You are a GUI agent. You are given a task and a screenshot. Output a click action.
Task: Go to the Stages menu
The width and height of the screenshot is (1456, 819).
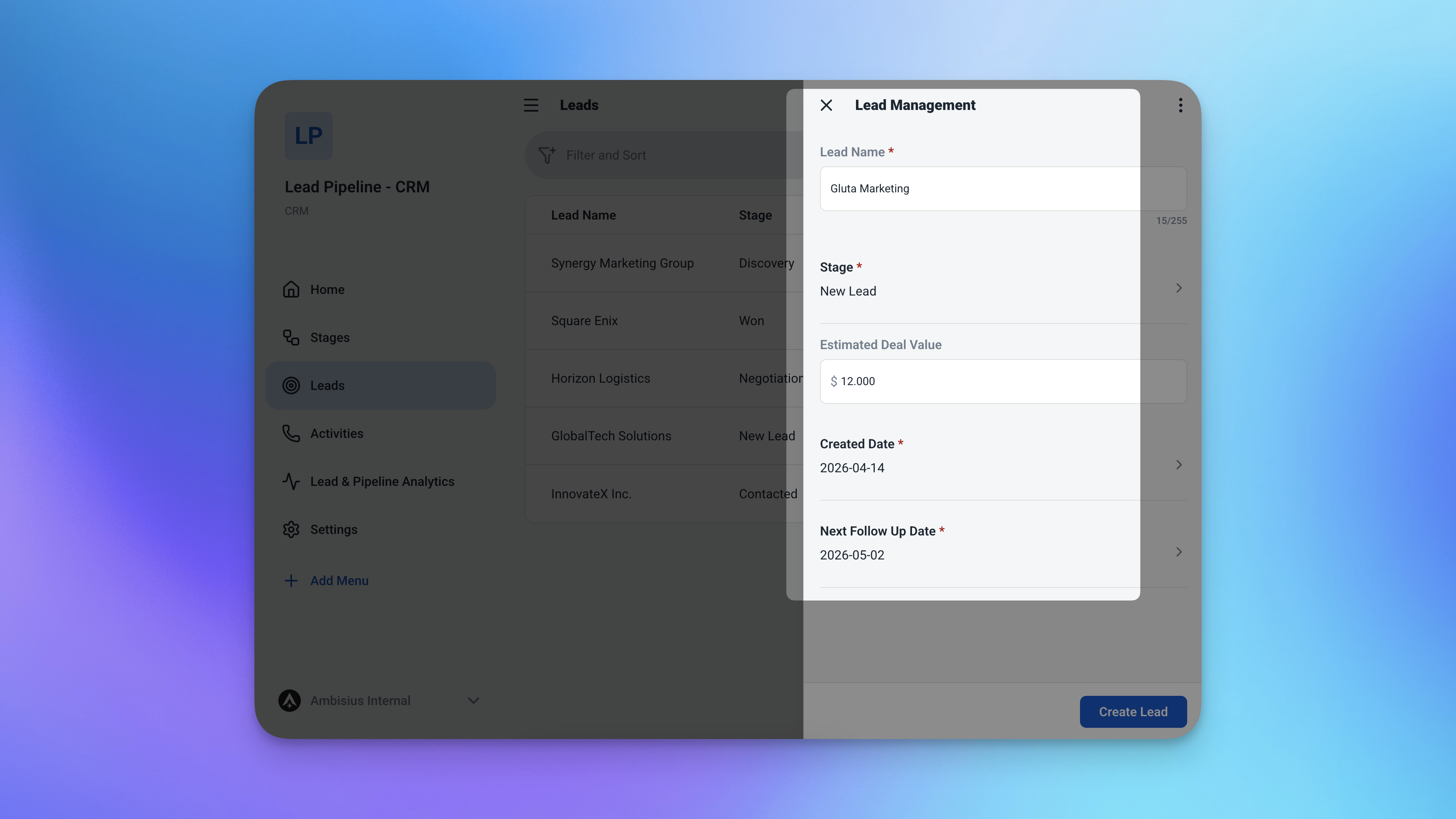pyautogui.click(x=330, y=338)
